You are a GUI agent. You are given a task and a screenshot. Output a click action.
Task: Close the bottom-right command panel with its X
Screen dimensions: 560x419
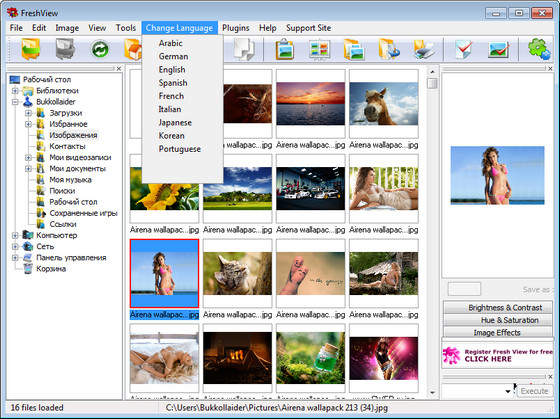[x=550, y=376]
